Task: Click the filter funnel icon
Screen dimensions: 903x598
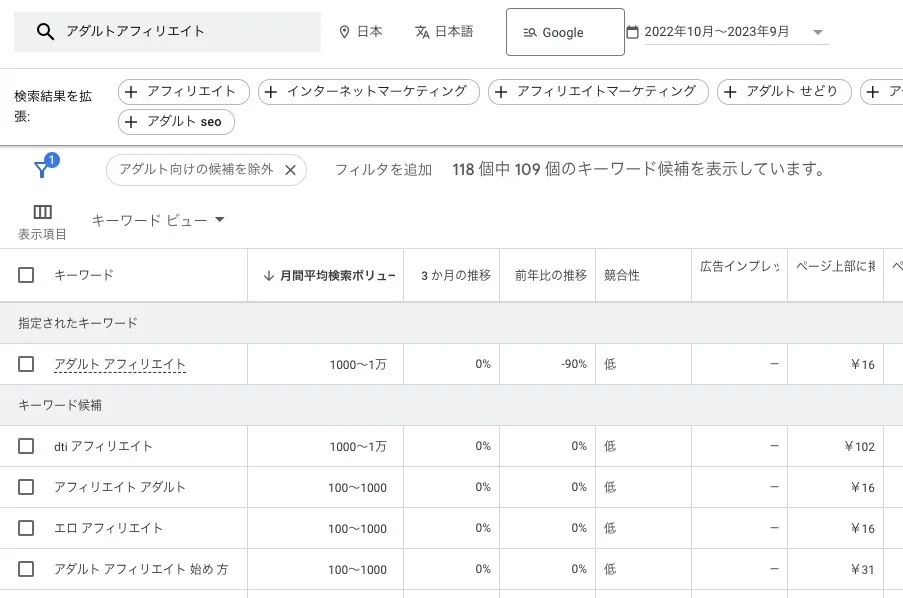Action: pyautogui.click(x=41, y=169)
